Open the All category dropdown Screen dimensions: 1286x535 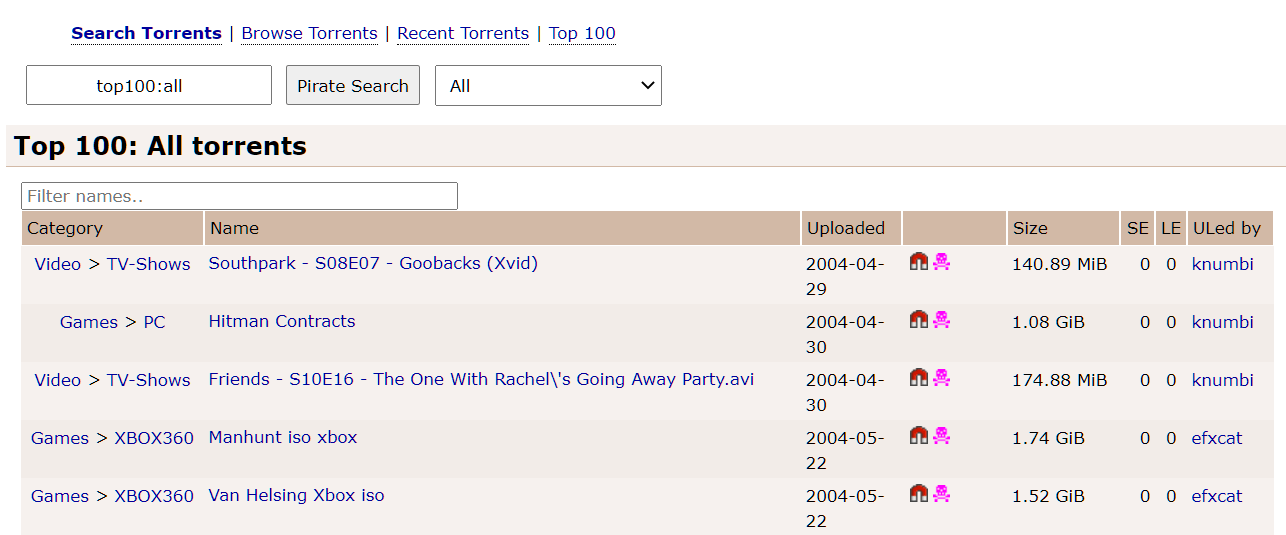point(548,86)
